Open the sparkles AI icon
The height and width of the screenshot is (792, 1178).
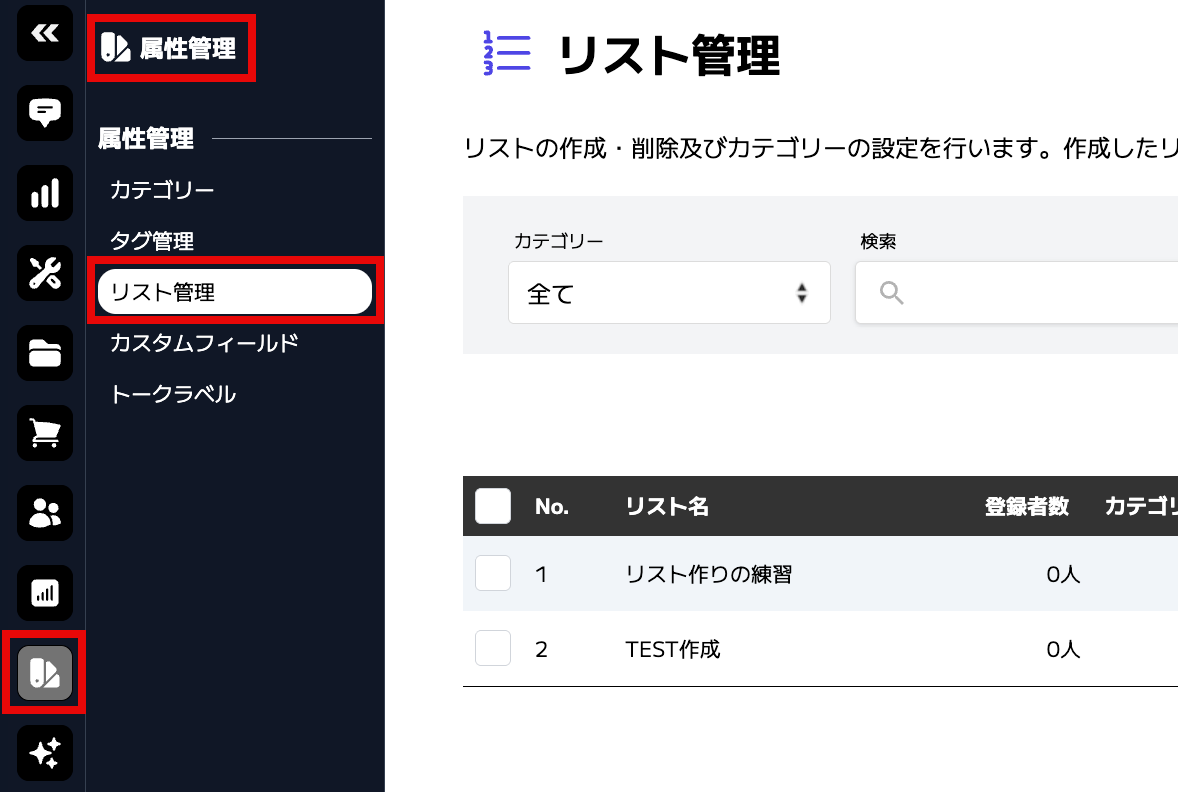click(45, 753)
